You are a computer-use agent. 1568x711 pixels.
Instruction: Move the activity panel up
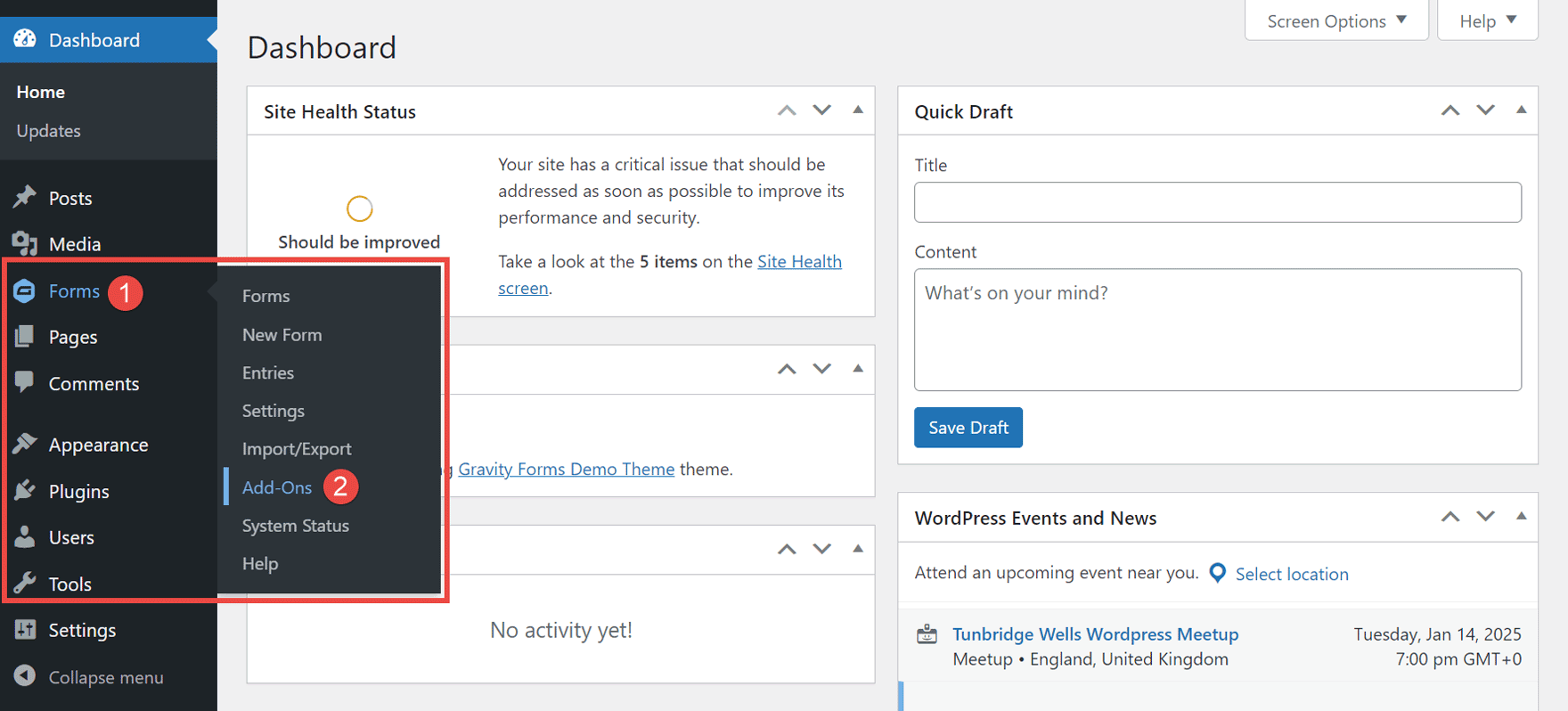[787, 549]
